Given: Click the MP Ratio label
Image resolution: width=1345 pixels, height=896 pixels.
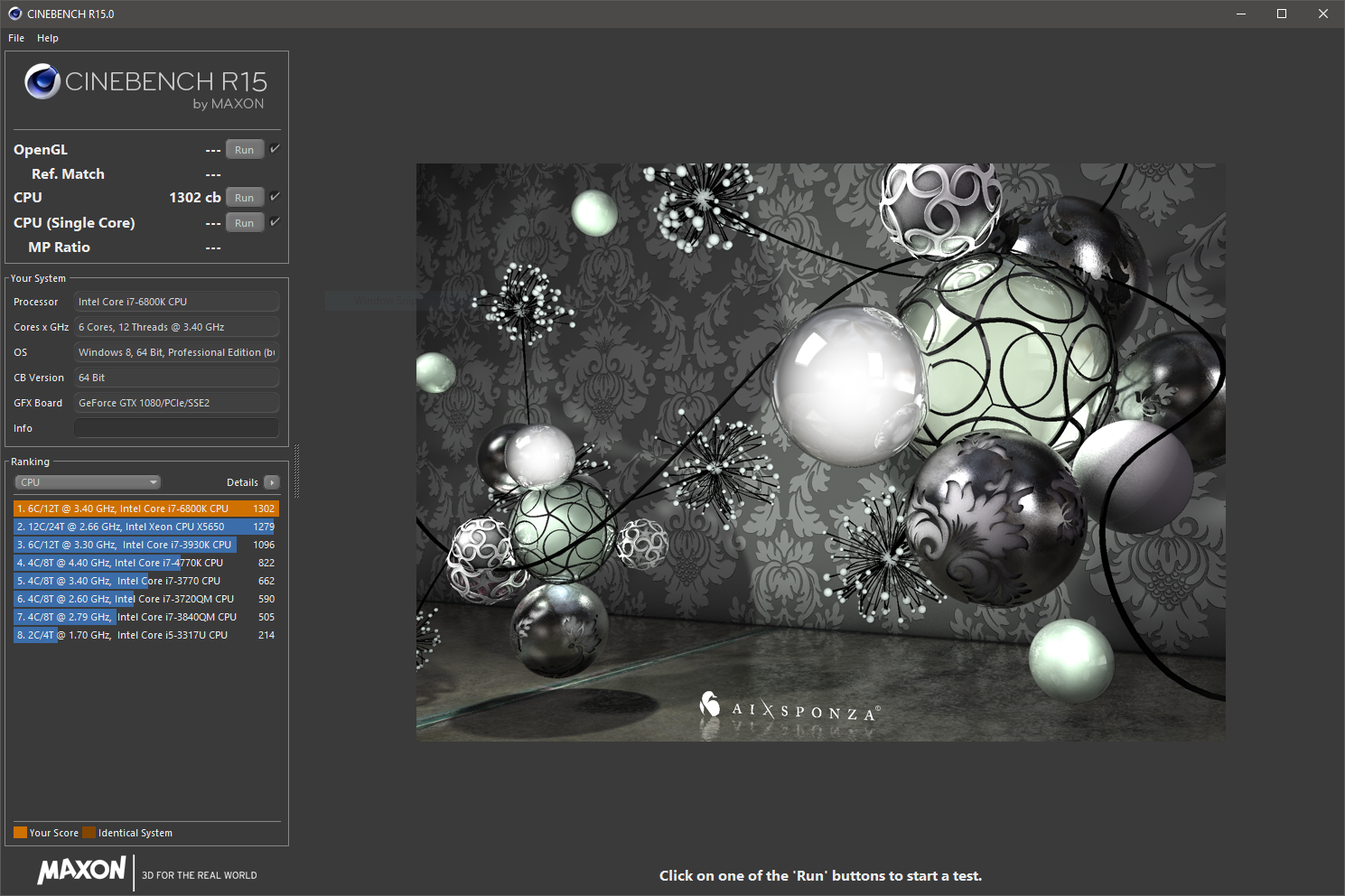Looking at the screenshot, I should [x=59, y=247].
